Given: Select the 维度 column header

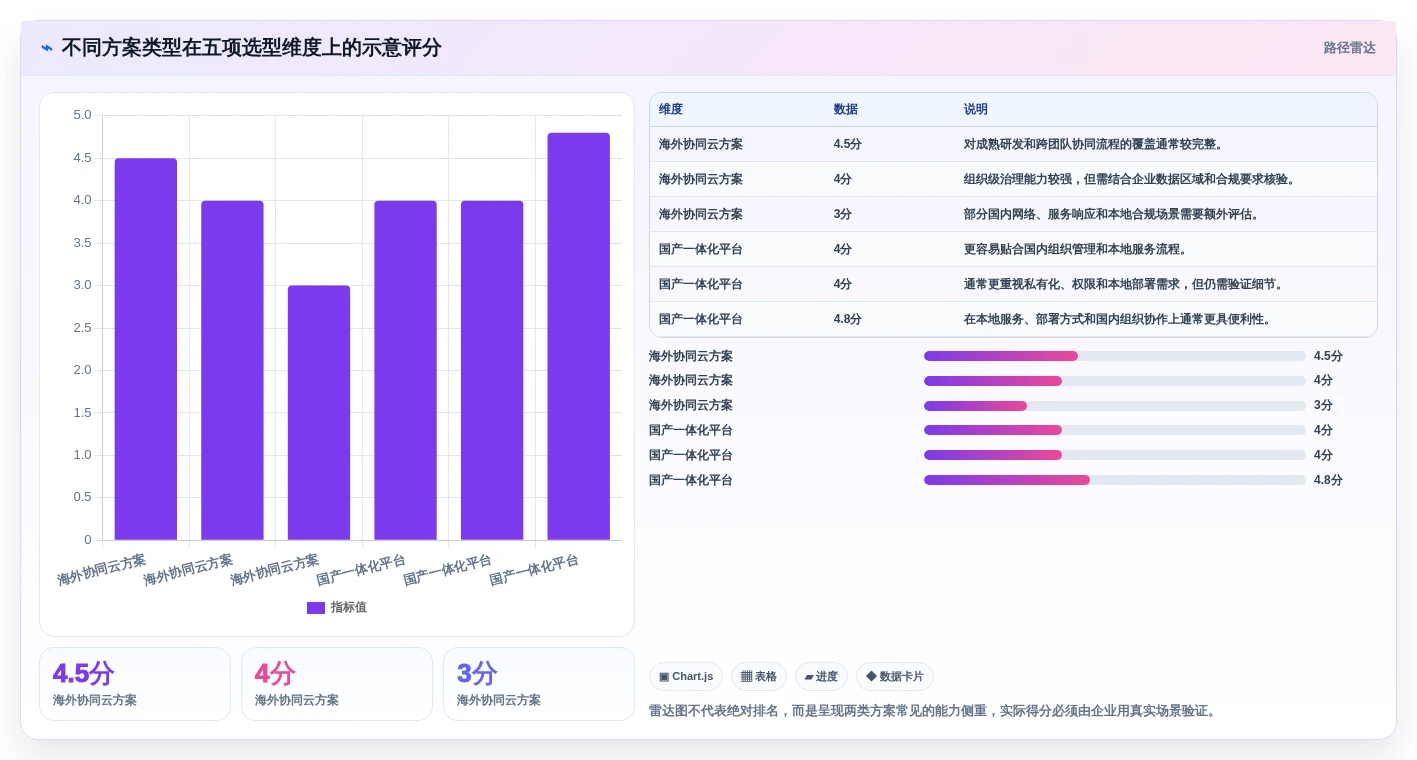Looking at the screenshot, I should point(671,109).
